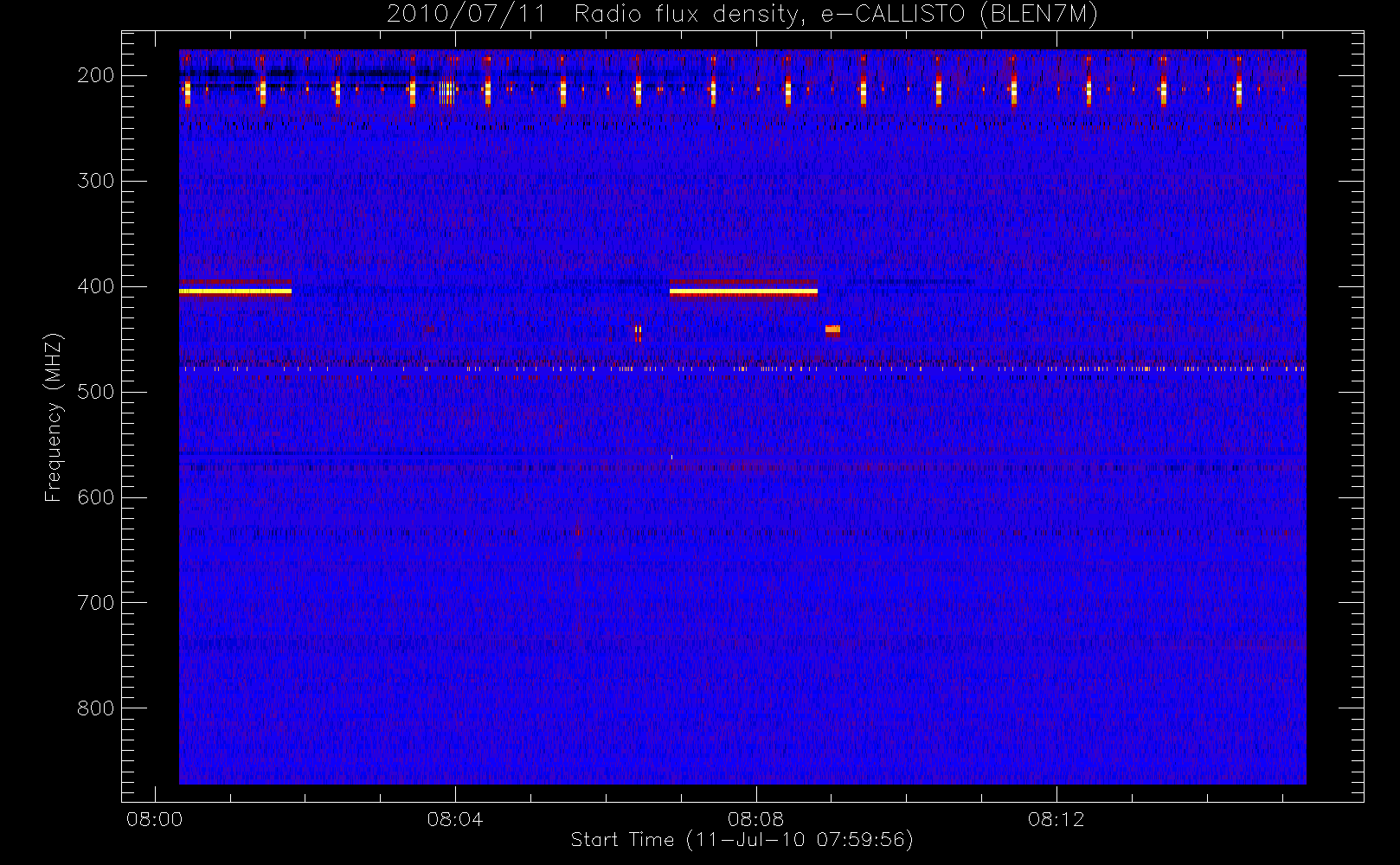Click the 08:04 time tick label
The width and height of the screenshot is (1400, 865).
(x=455, y=819)
